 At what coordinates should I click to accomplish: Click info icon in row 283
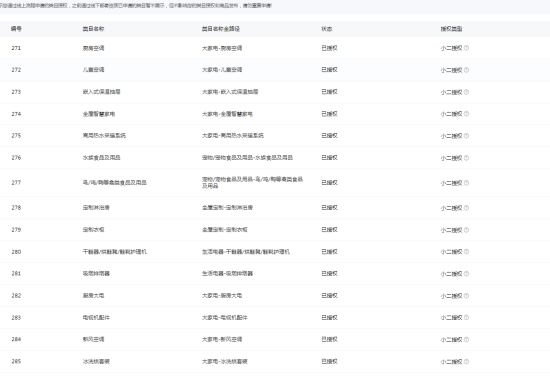(466, 318)
